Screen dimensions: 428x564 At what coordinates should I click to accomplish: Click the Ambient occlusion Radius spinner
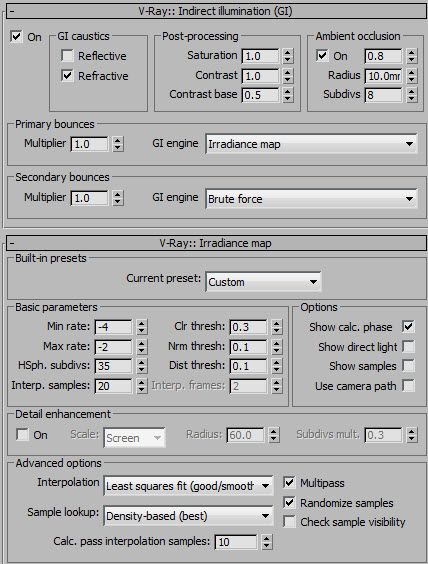click(x=412, y=76)
